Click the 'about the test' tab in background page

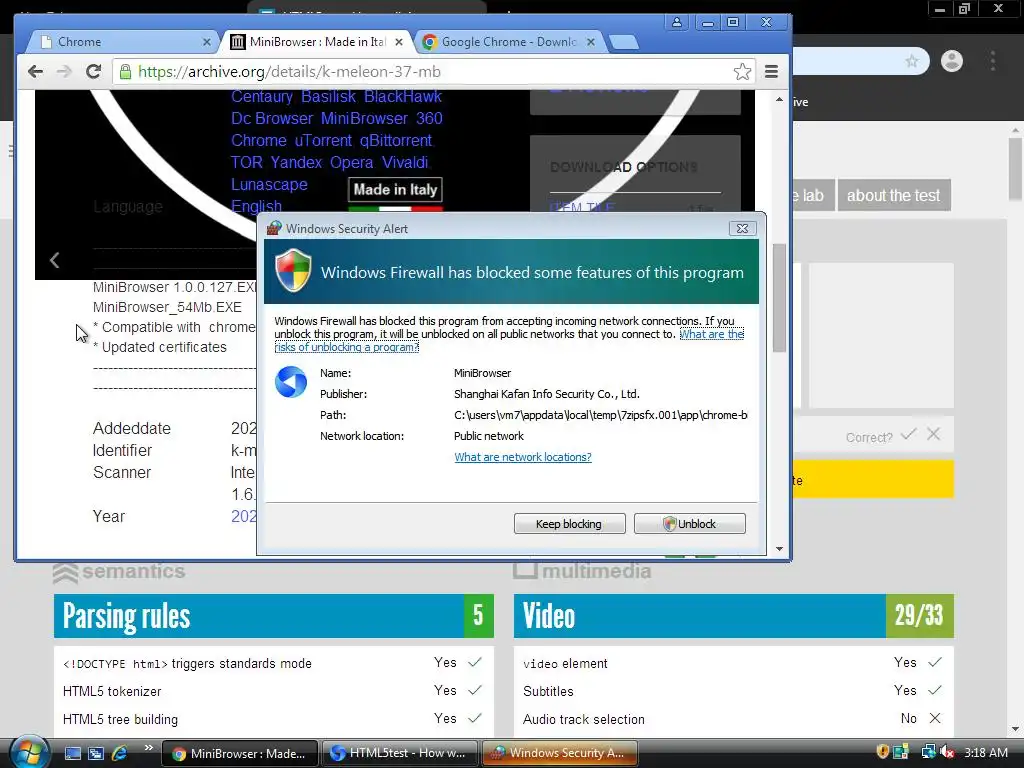893,195
